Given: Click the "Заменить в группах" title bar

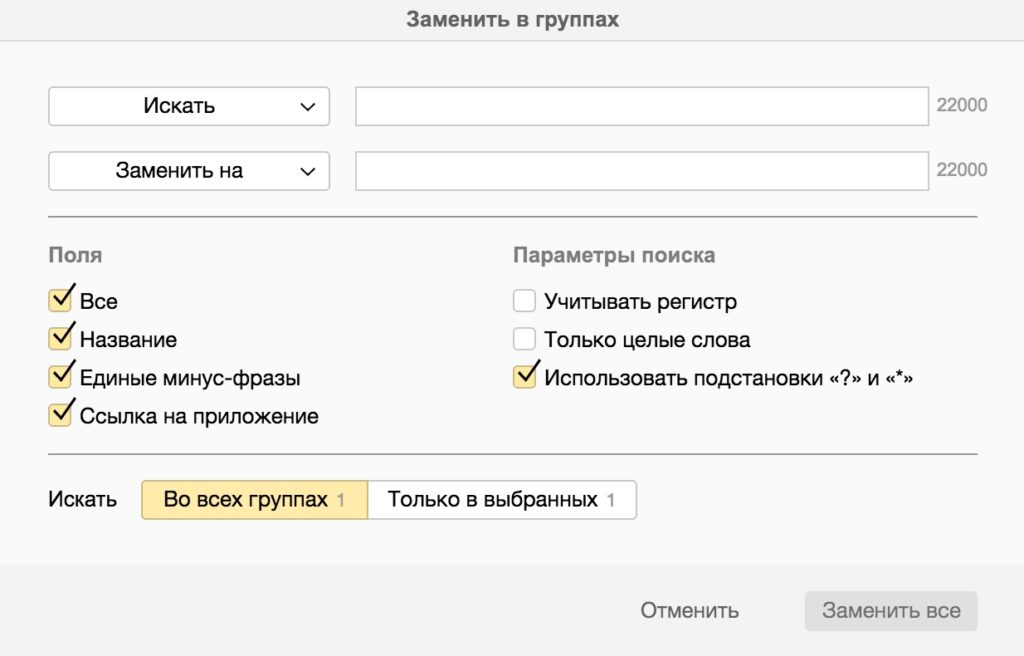Looking at the screenshot, I should pos(512,20).
